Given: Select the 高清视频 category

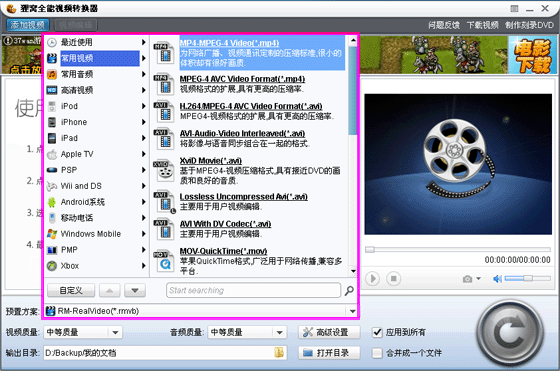Looking at the screenshot, I should [x=96, y=90].
